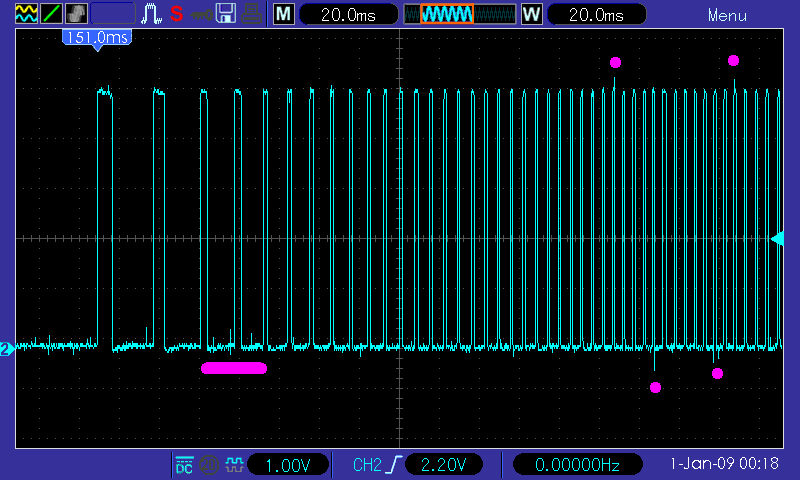
Task: Click the window timebase 20.0ms value
Action: click(596, 14)
